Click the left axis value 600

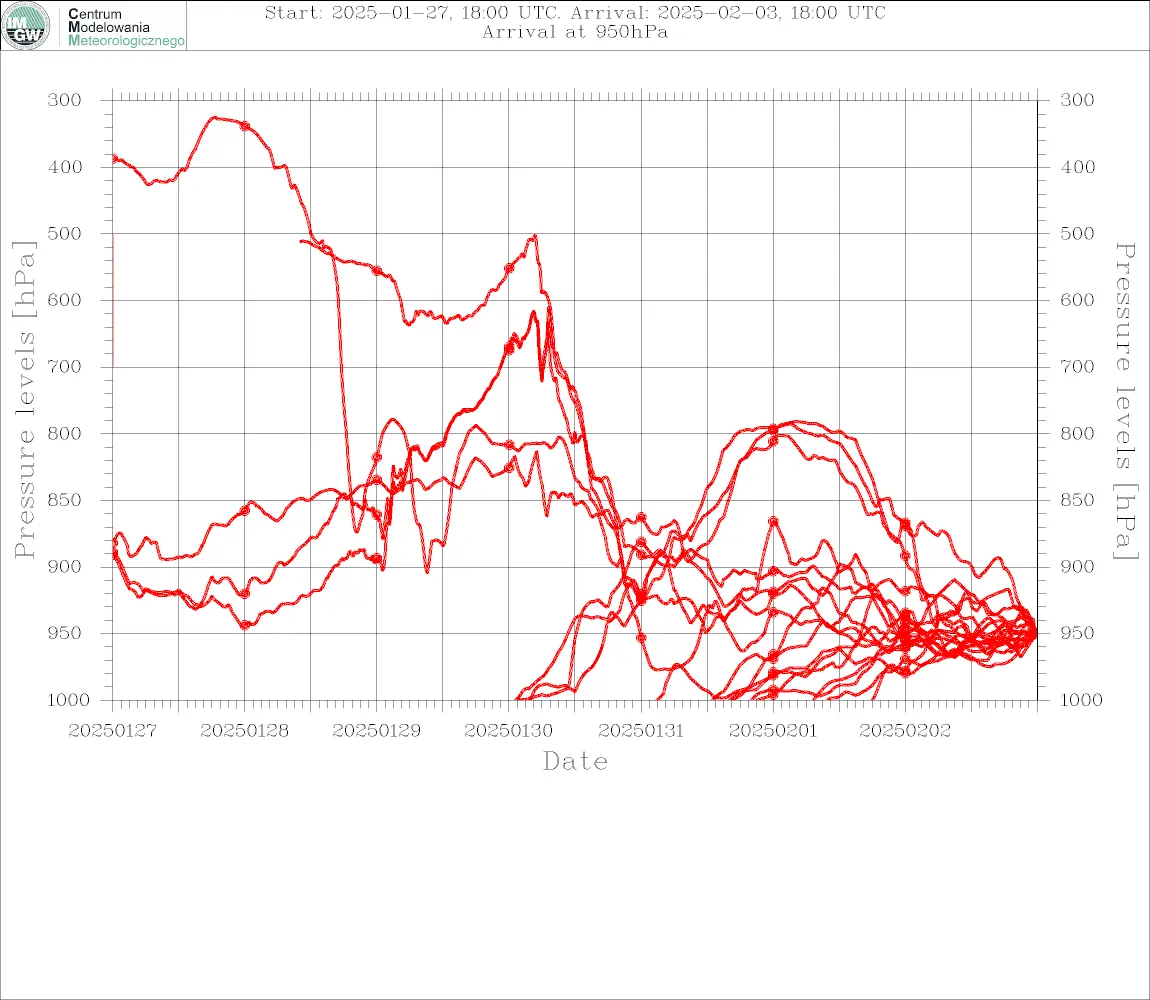(x=65, y=300)
